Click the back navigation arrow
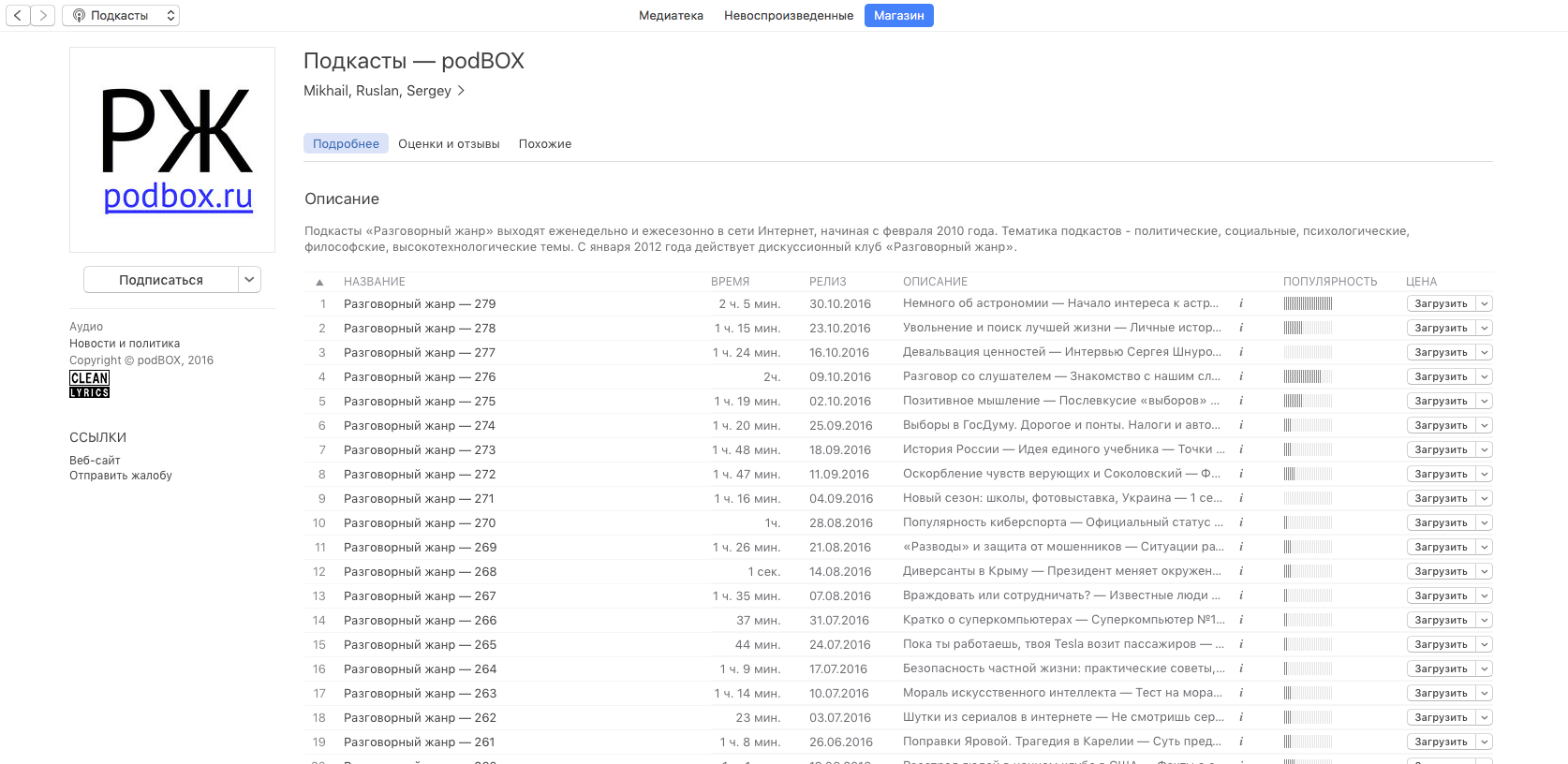 [18, 16]
